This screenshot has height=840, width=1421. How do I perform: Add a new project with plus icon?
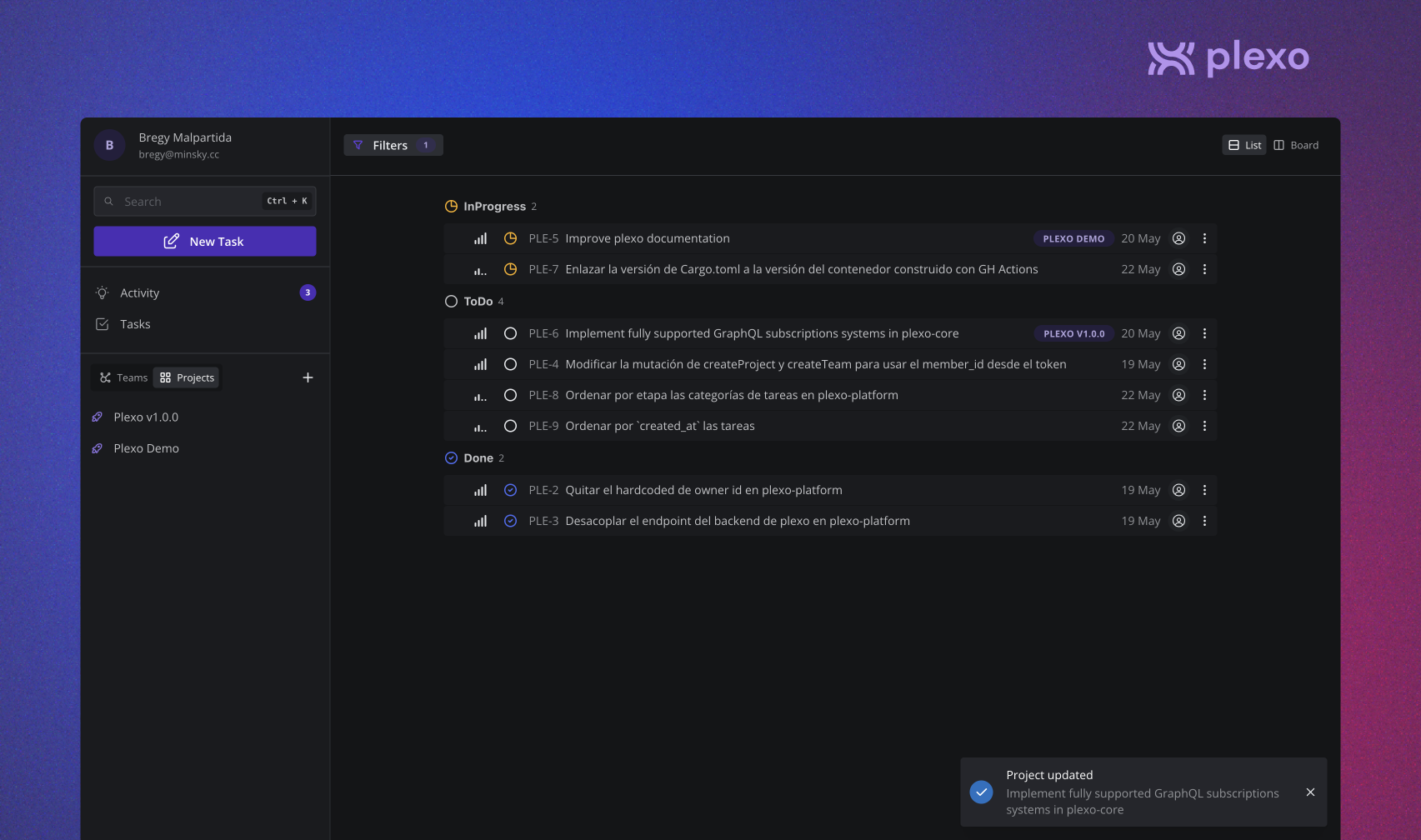pyautogui.click(x=308, y=377)
